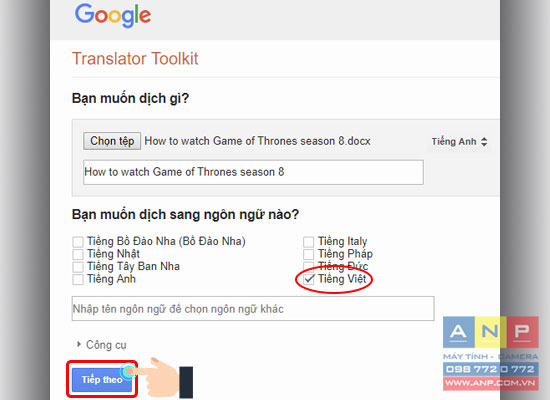Click the blue Tiếp theo button
This screenshot has width=550, height=400.
pyautogui.click(x=102, y=380)
